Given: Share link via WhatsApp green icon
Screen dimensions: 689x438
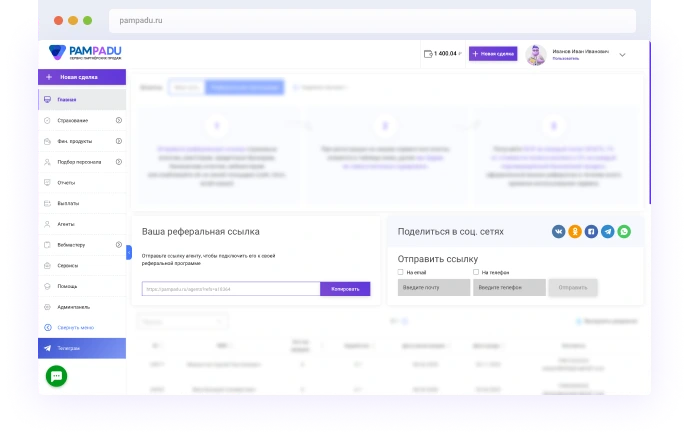Looking at the screenshot, I should click(625, 231).
